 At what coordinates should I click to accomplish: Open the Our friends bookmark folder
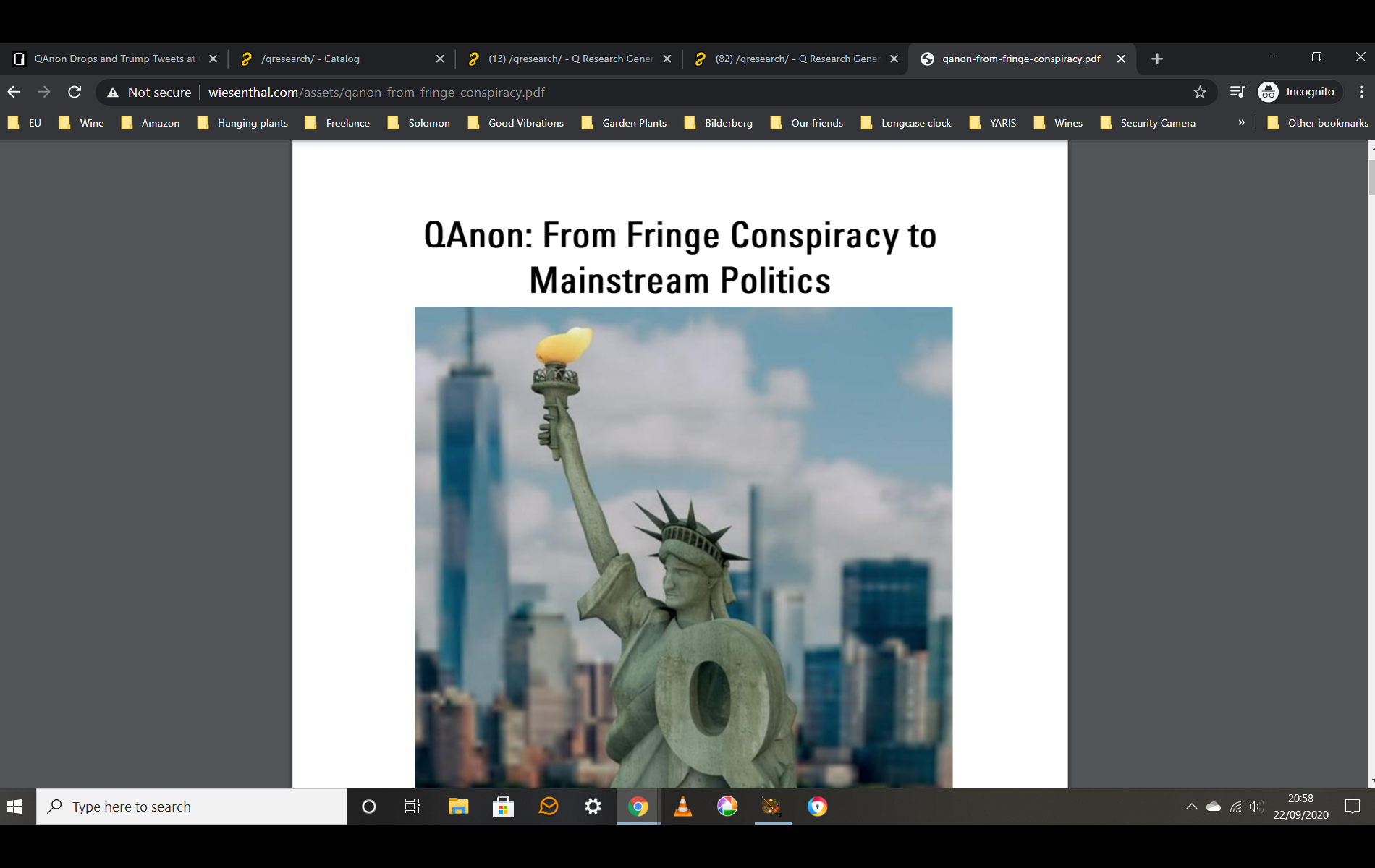[807, 123]
